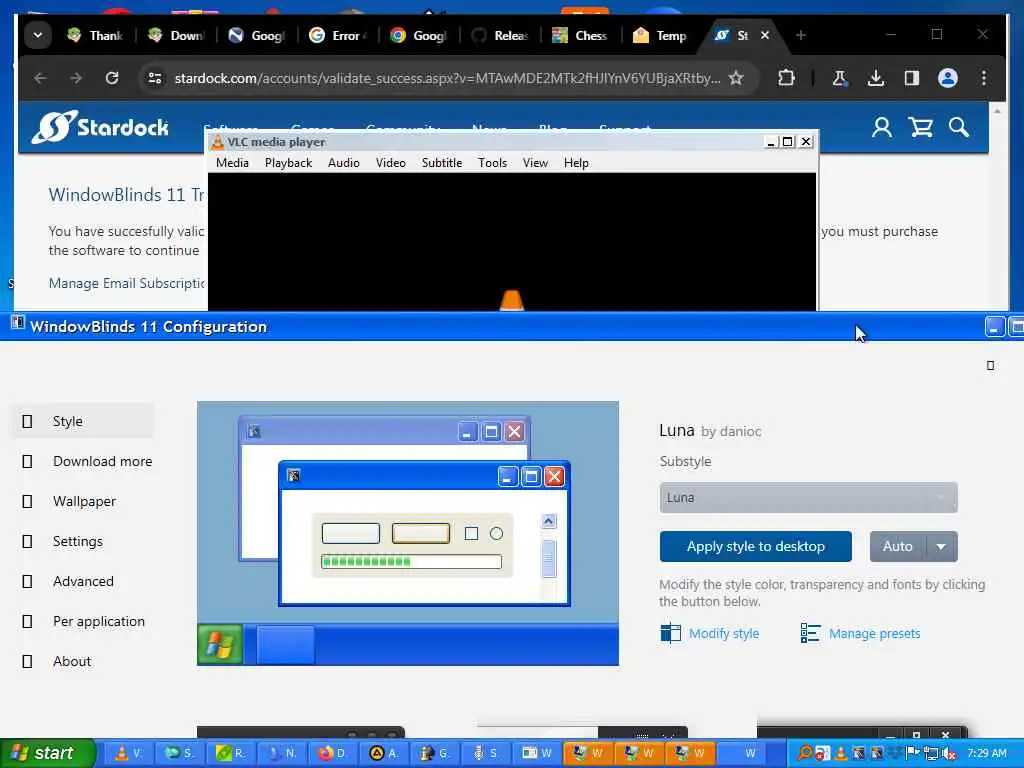1024x768 pixels.
Task: Open the VLC Media menu
Action: (x=232, y=163)
